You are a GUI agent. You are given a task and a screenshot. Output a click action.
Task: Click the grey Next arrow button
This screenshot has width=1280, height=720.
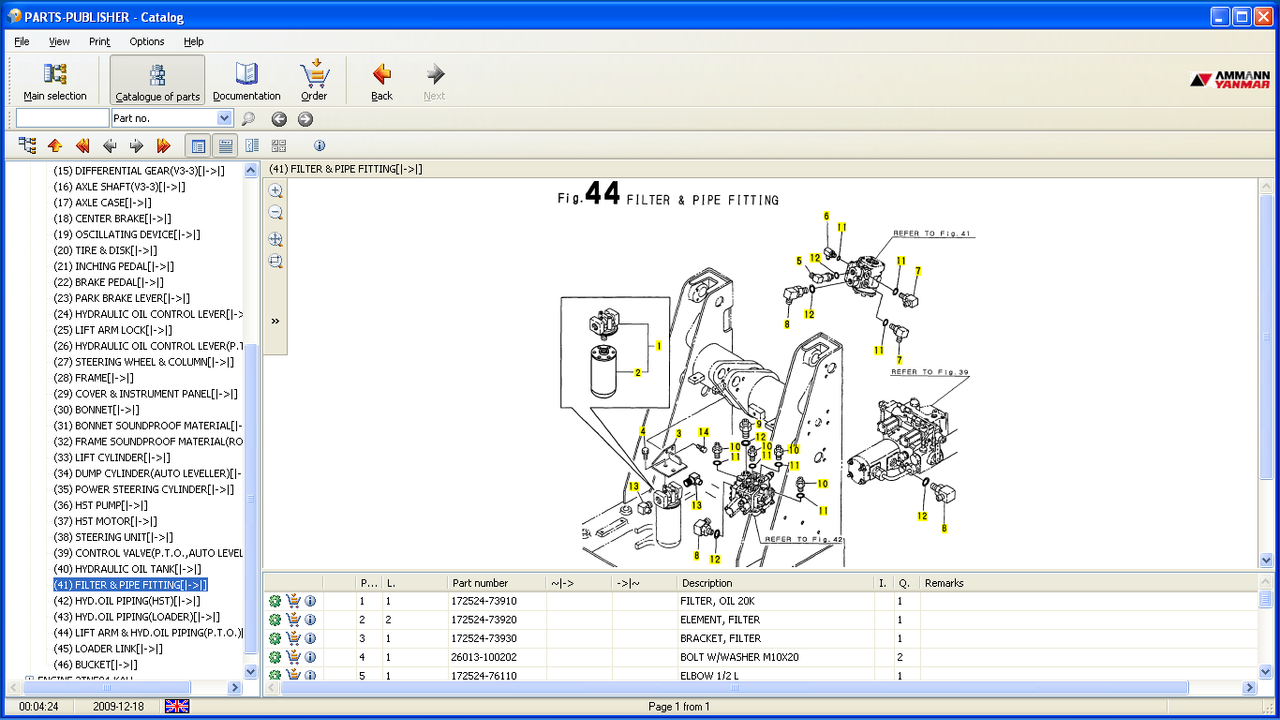(434, 81)
